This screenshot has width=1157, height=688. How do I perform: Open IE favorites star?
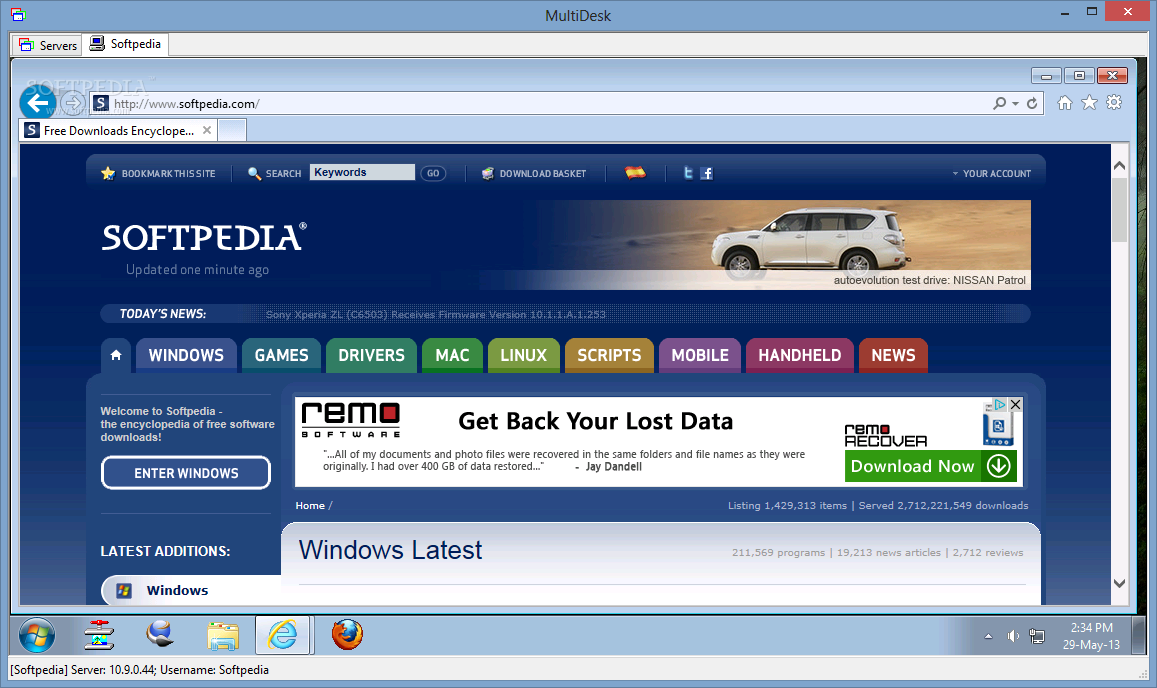pyautogui.click(x=1089, y=103)
